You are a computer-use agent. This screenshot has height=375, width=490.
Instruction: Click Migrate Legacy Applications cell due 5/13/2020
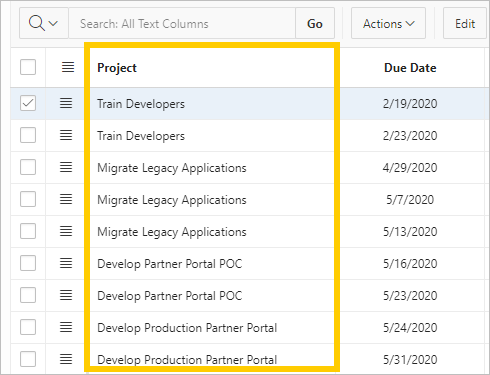point(212,232)
